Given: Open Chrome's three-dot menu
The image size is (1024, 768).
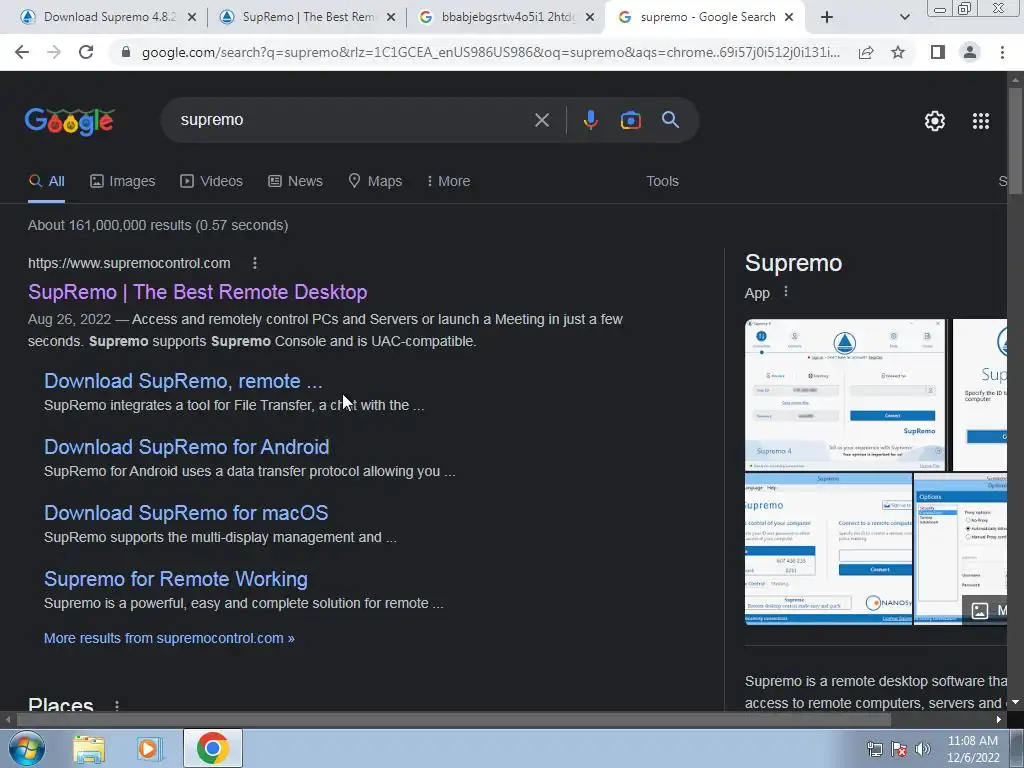Looking at the screenshot, I should tap(1002, 52).
